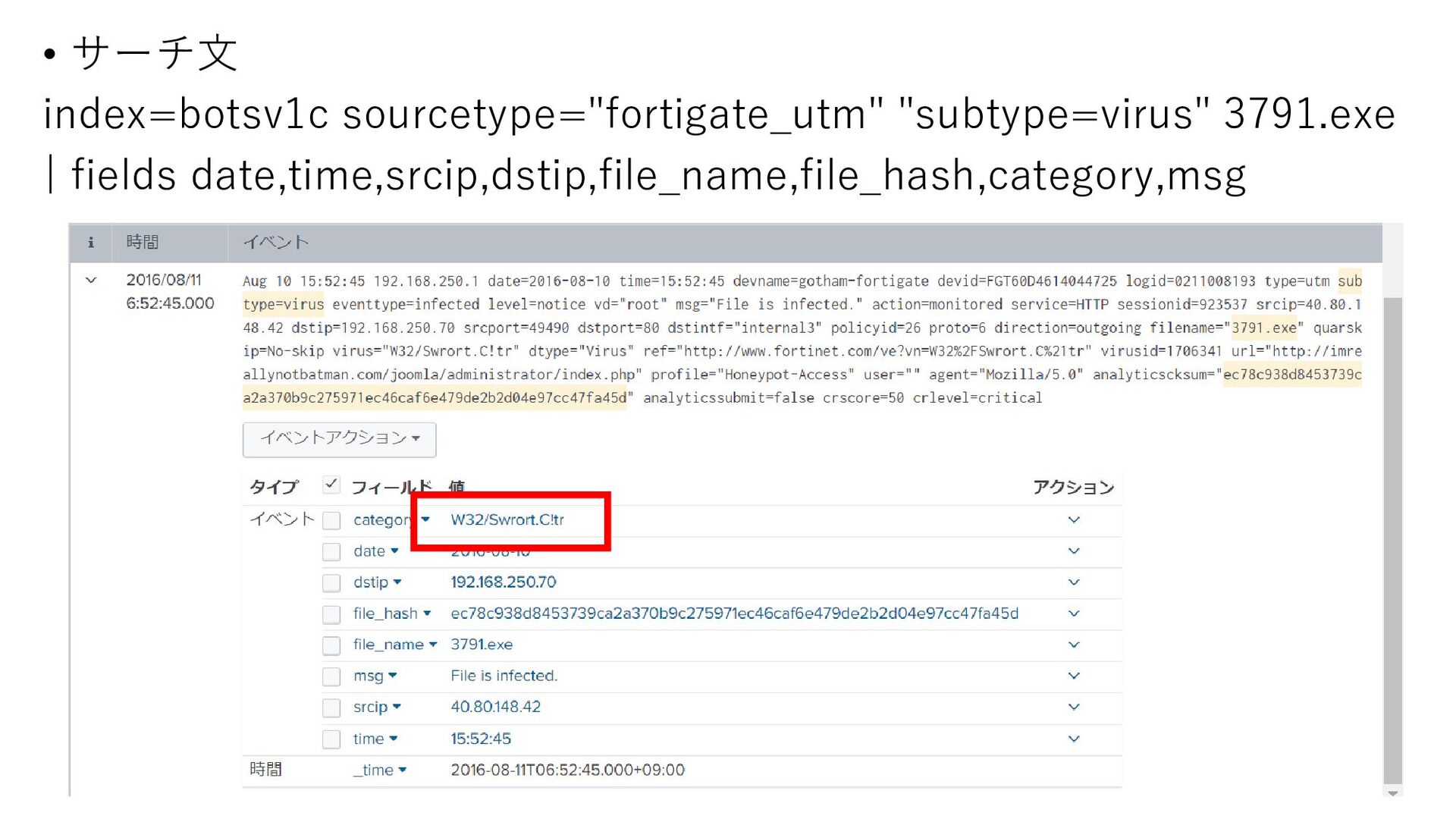The image size is (1456, 819).
Task: Open action chevron for srcip row
Action: [1073, 707]
